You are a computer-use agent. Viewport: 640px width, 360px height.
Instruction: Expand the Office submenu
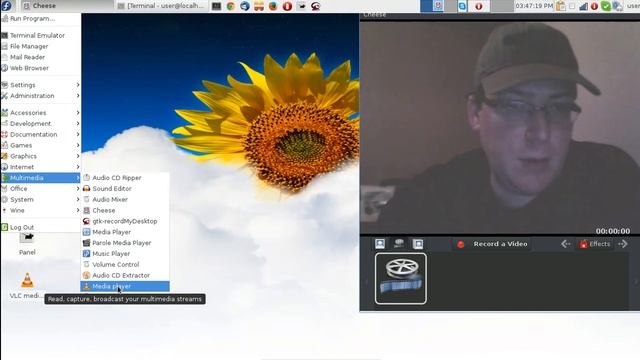[41, 189]
